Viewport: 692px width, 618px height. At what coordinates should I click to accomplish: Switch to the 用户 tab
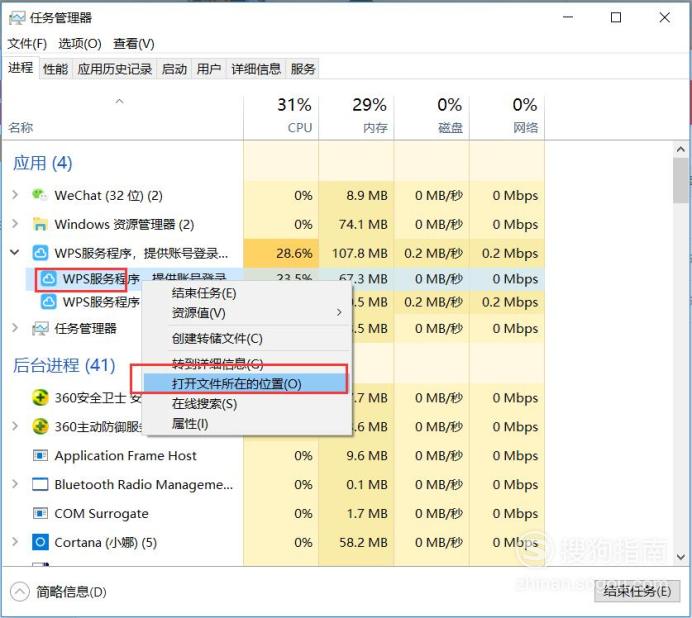pyautogui.click(x=209, y=69)
